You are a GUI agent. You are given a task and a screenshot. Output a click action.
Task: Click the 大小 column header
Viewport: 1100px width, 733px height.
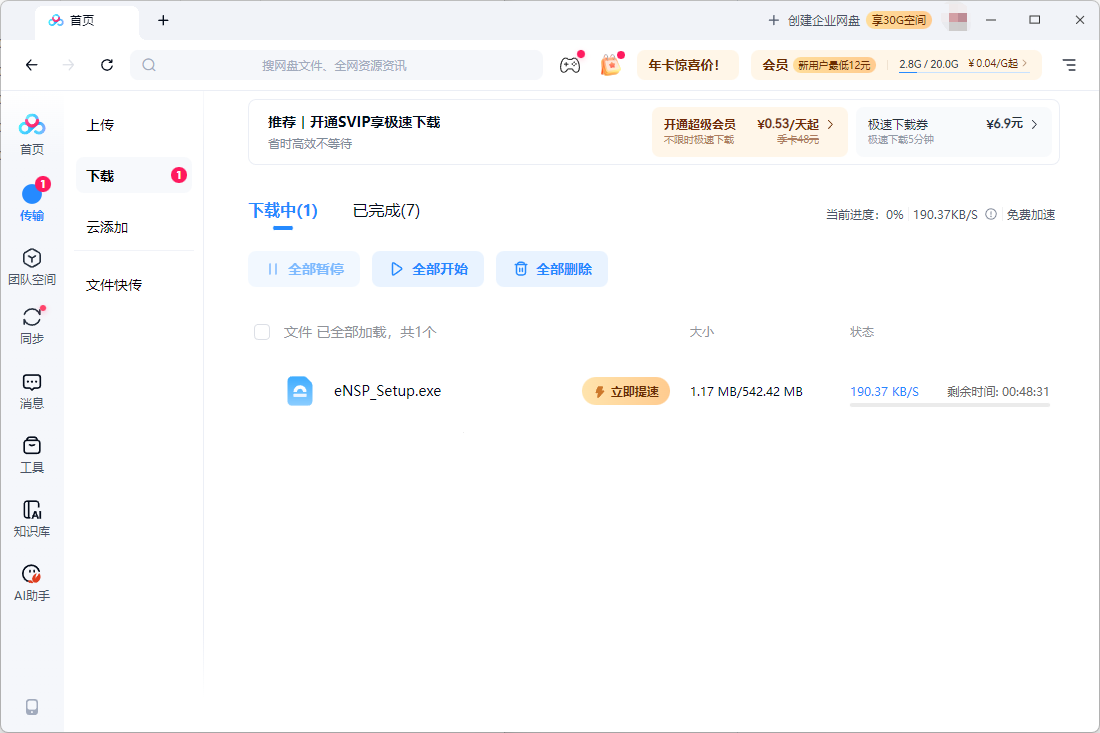(702, 332)
